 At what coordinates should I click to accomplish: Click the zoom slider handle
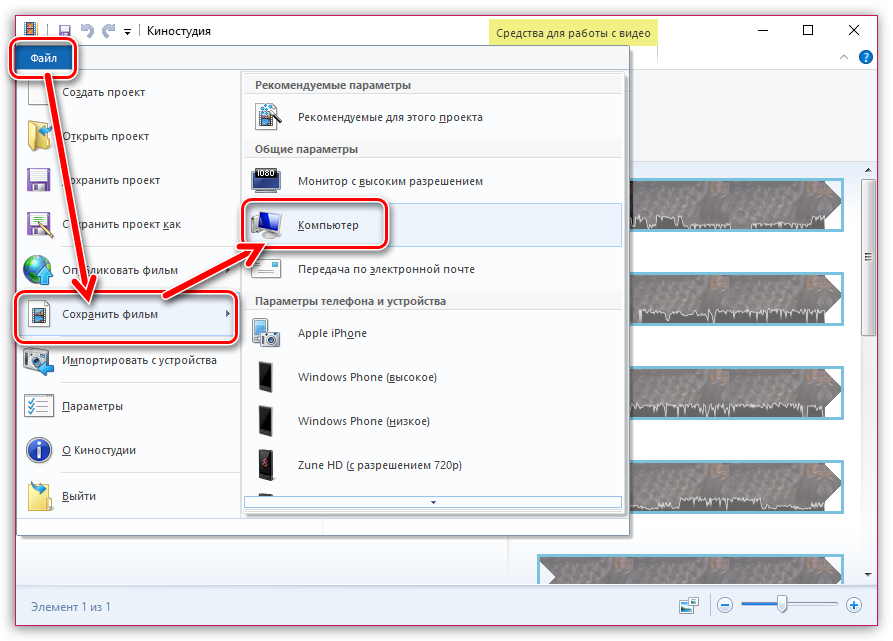click(x=783, y=604)
